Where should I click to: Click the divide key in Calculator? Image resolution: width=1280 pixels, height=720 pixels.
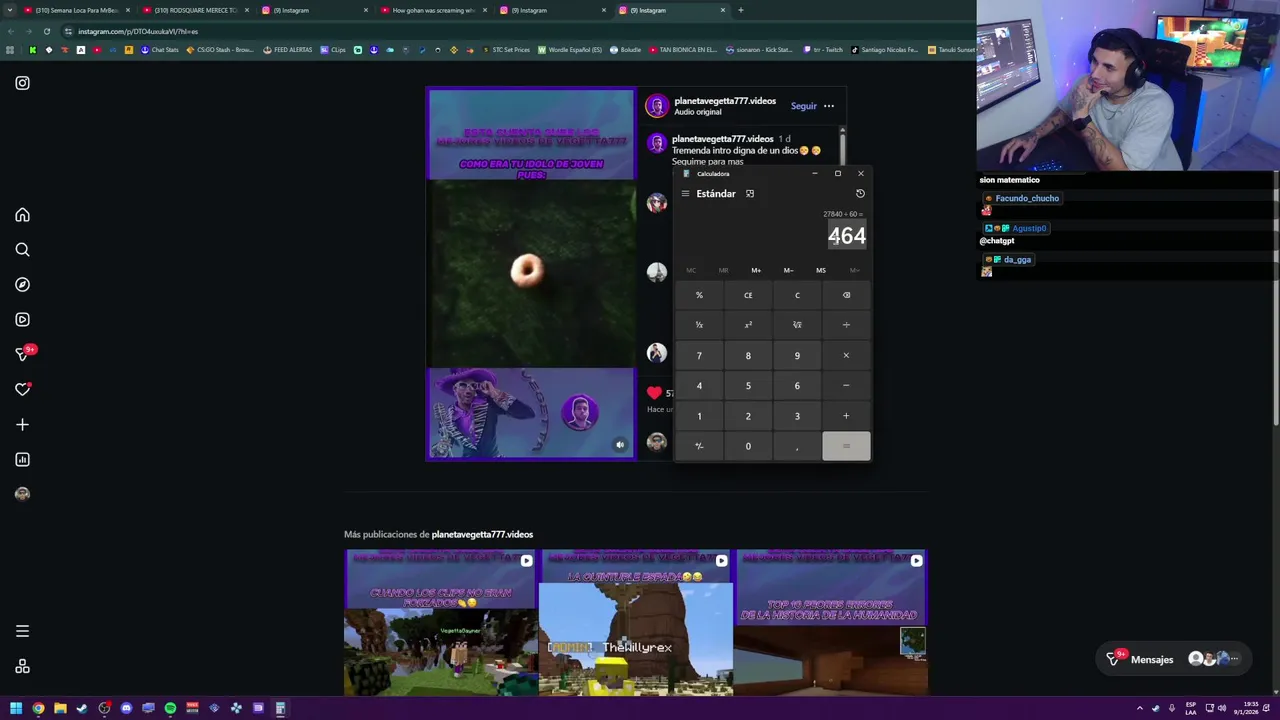click(x=846, y=325)
